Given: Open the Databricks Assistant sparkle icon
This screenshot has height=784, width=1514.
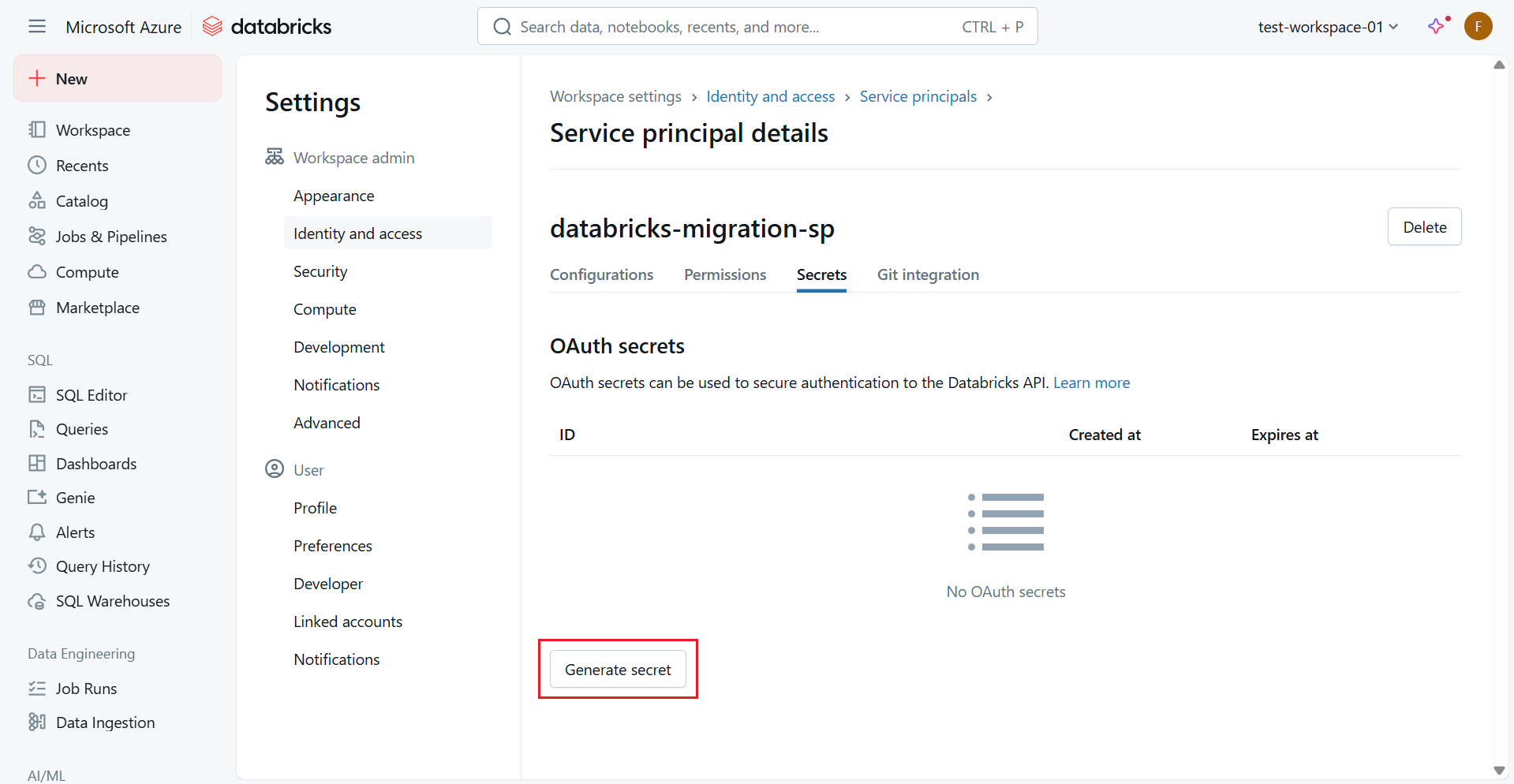Looking at the screenshot, I should point(1437,26).
